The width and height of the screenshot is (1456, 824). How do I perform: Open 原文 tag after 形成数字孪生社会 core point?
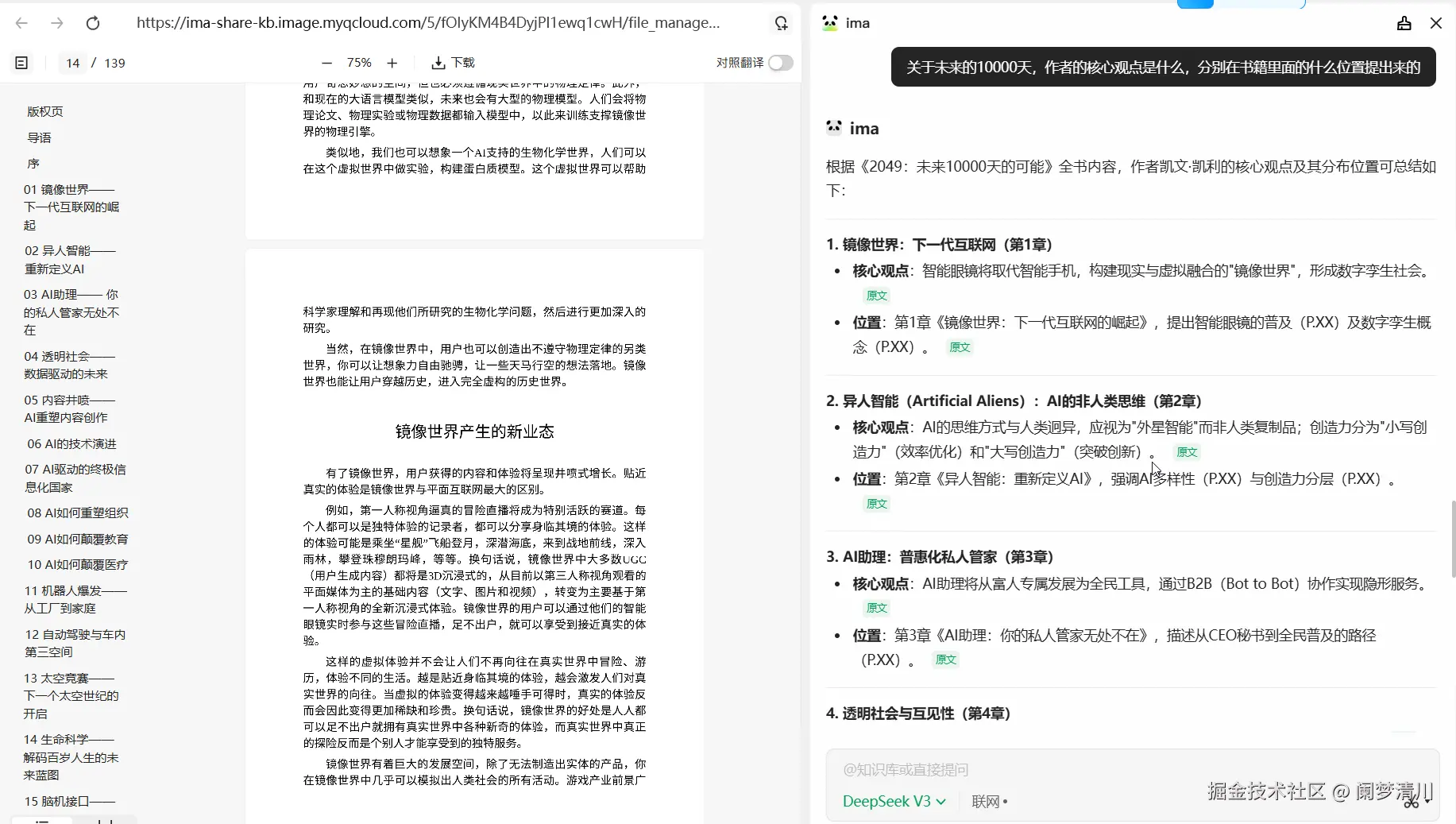(877, 296)
